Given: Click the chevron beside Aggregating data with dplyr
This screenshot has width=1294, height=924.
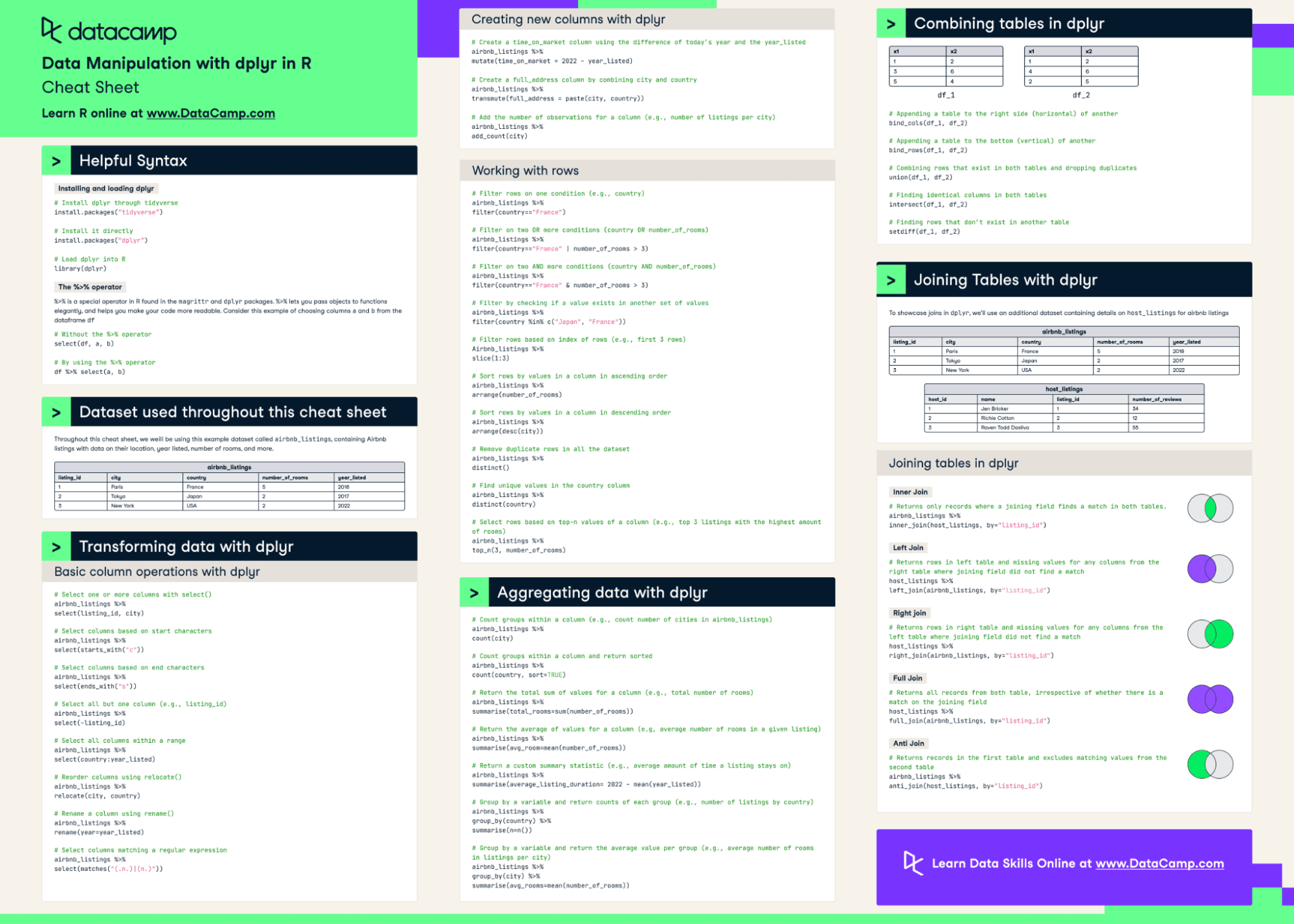Looking at the screenshot, I should pos(474,593).
